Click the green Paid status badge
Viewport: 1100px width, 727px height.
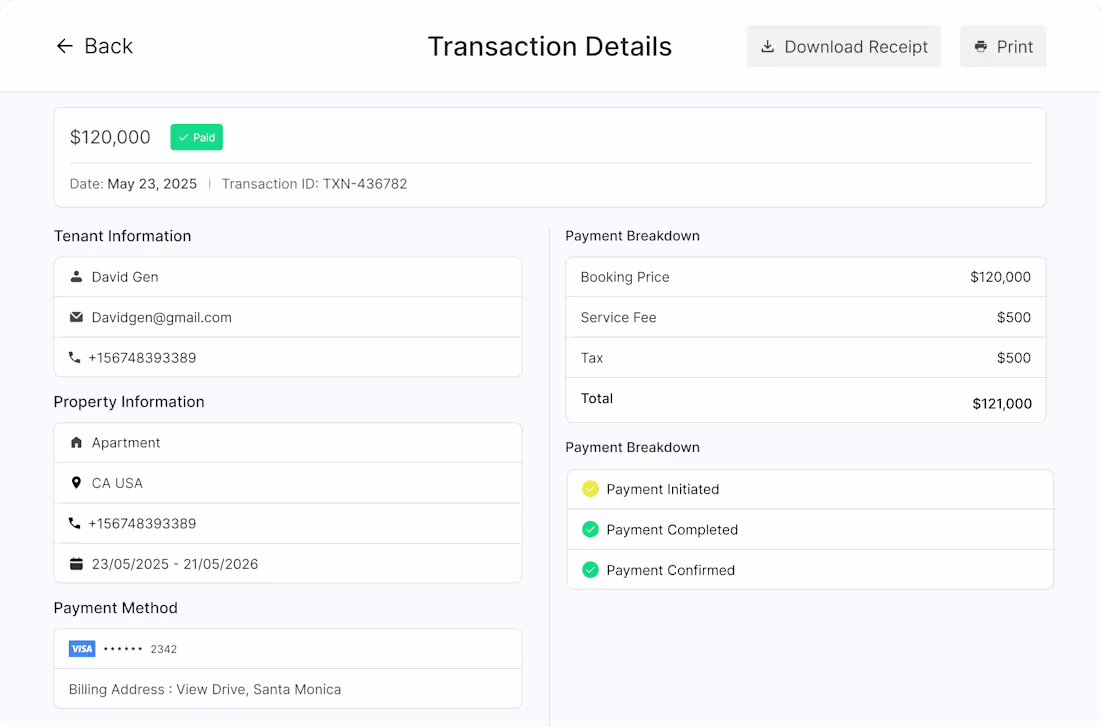(x=196, y=138)
